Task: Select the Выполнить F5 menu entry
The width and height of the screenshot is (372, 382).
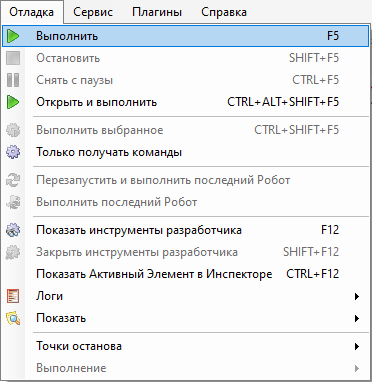Action: [x=186, y=36]
